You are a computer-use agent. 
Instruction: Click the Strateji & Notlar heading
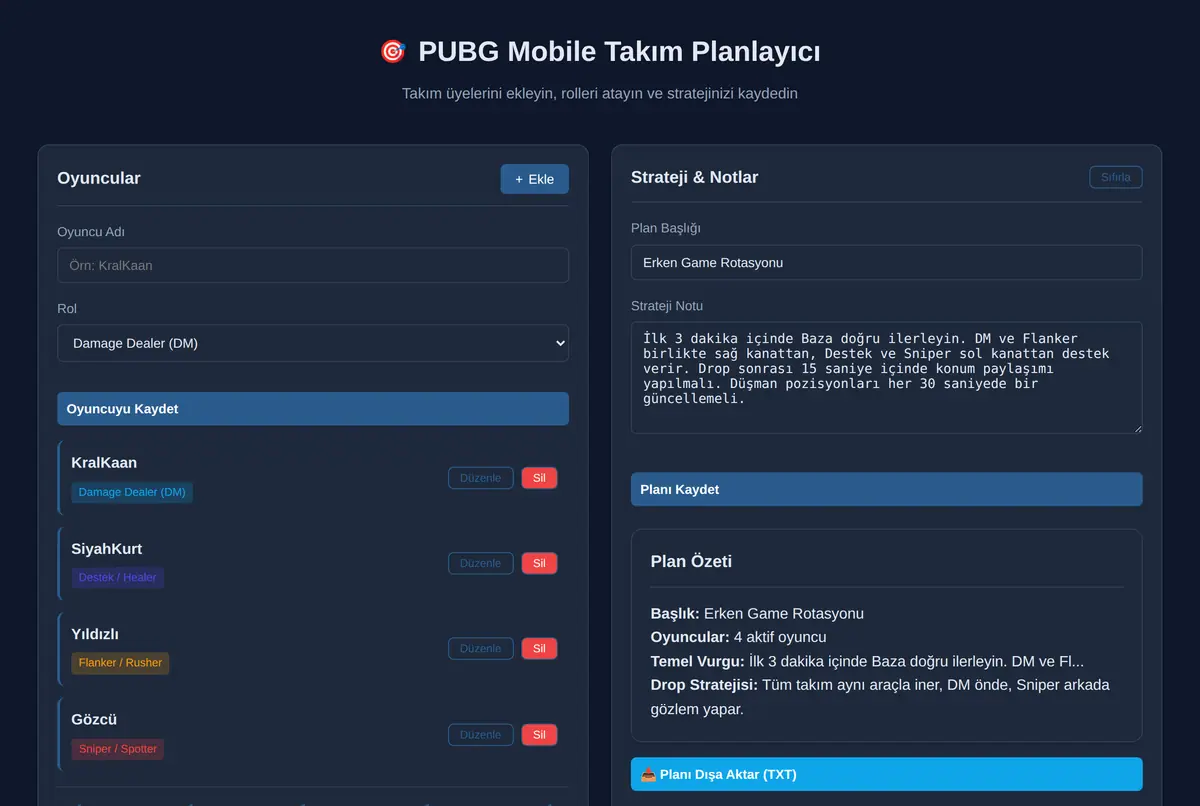tap(695, 177)
